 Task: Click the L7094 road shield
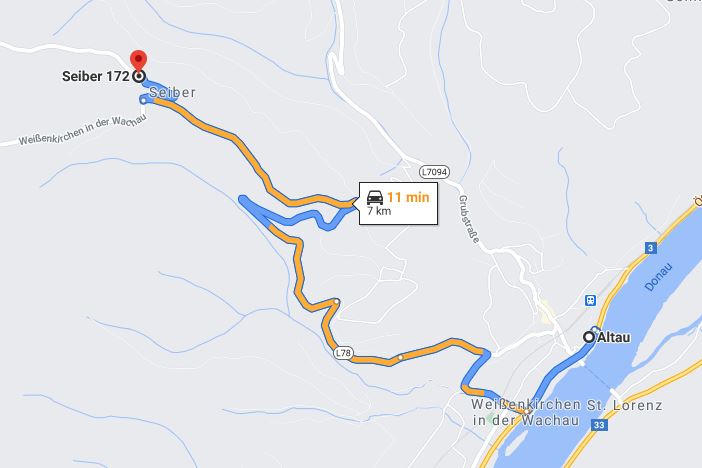click(x=434, y=172)
